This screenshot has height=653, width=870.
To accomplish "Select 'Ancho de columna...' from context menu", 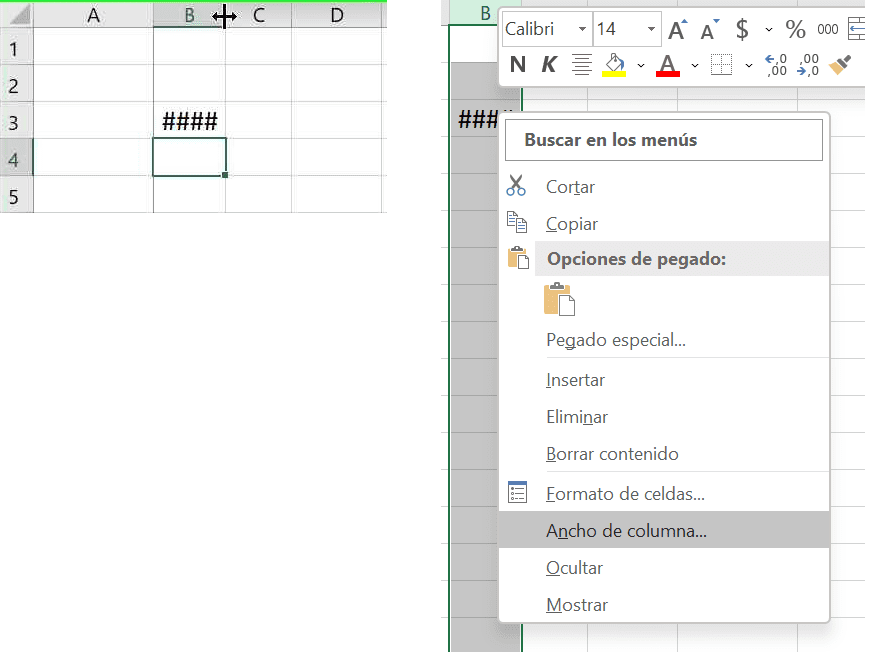I will pos(626,531).
